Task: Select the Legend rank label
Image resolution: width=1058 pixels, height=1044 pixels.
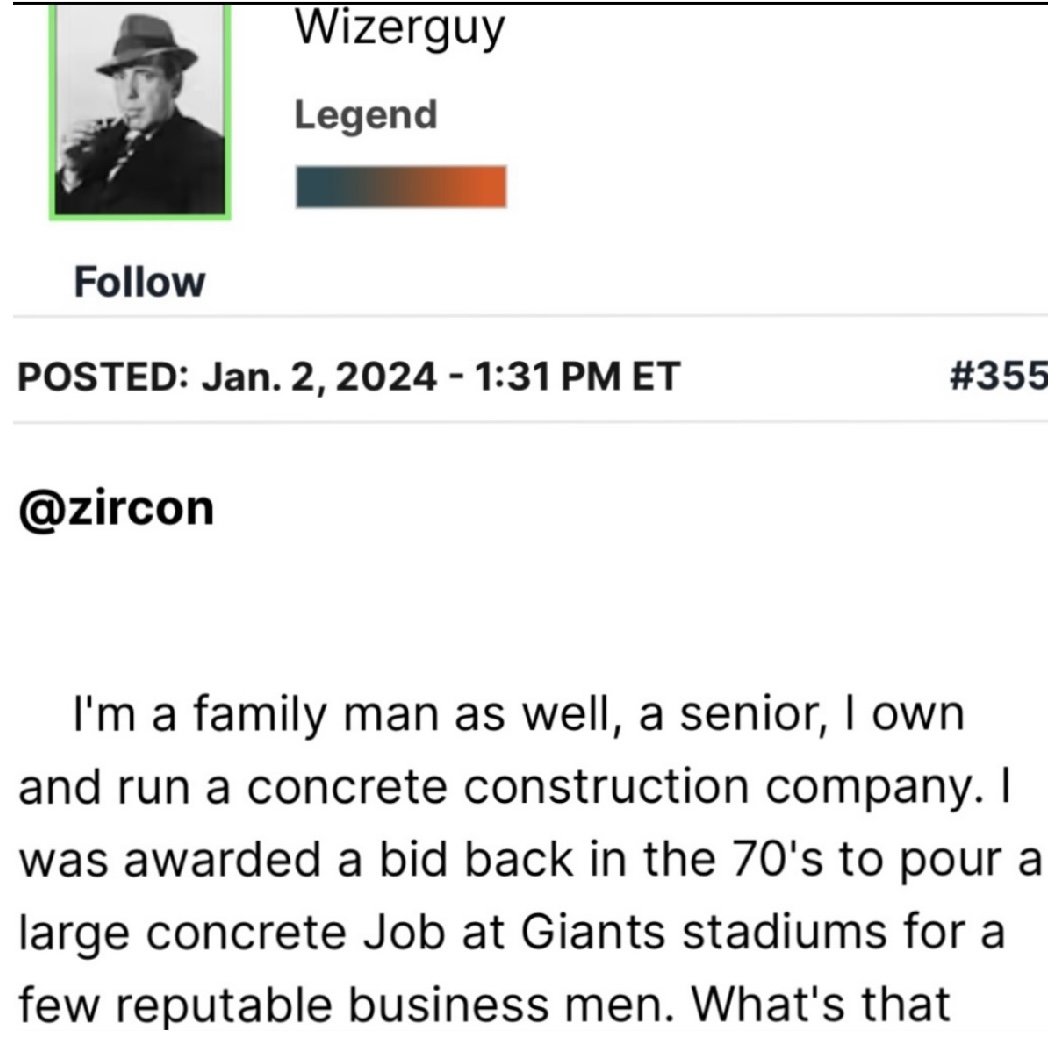Action: pos(366,115)
